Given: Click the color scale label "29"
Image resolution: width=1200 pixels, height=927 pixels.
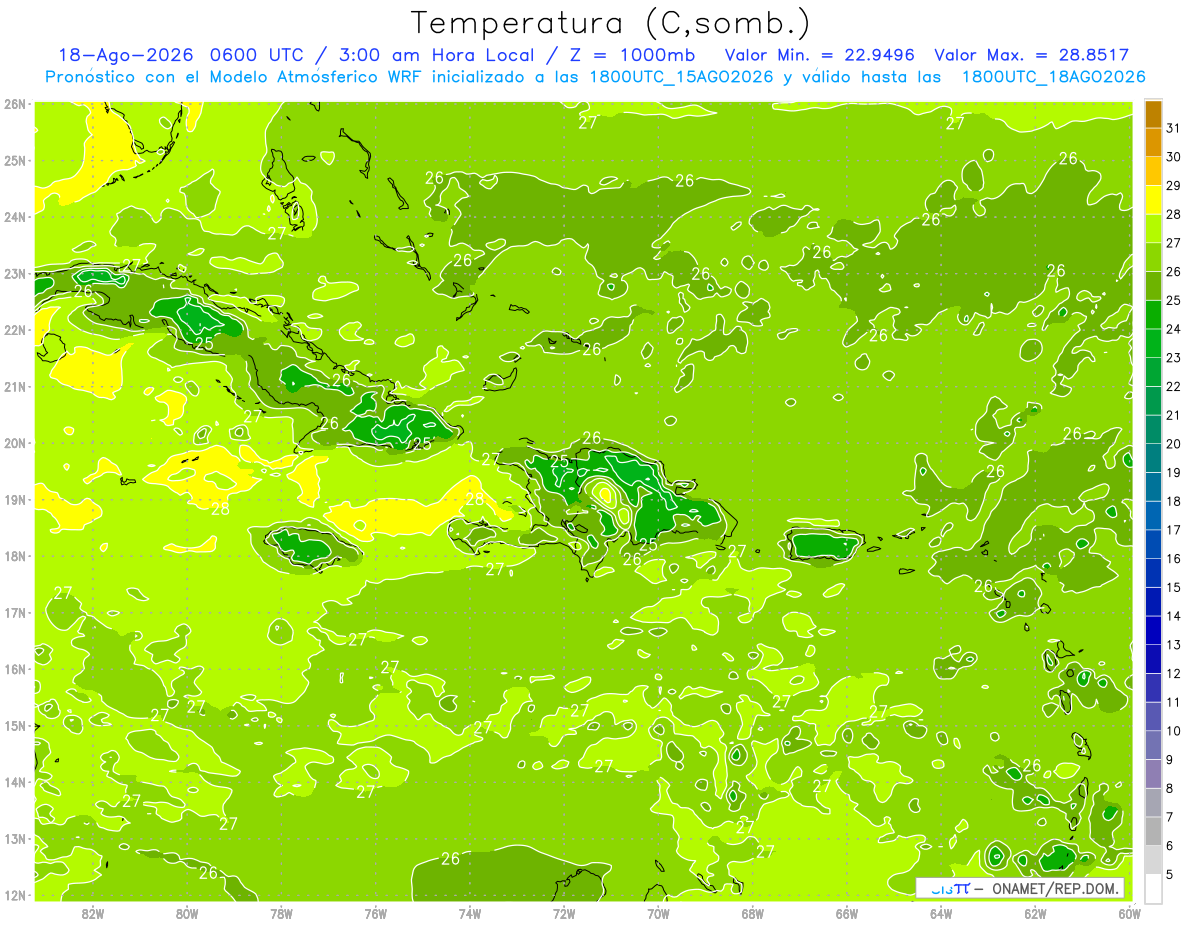Looking at the screenshot, I should point(1173,186).
